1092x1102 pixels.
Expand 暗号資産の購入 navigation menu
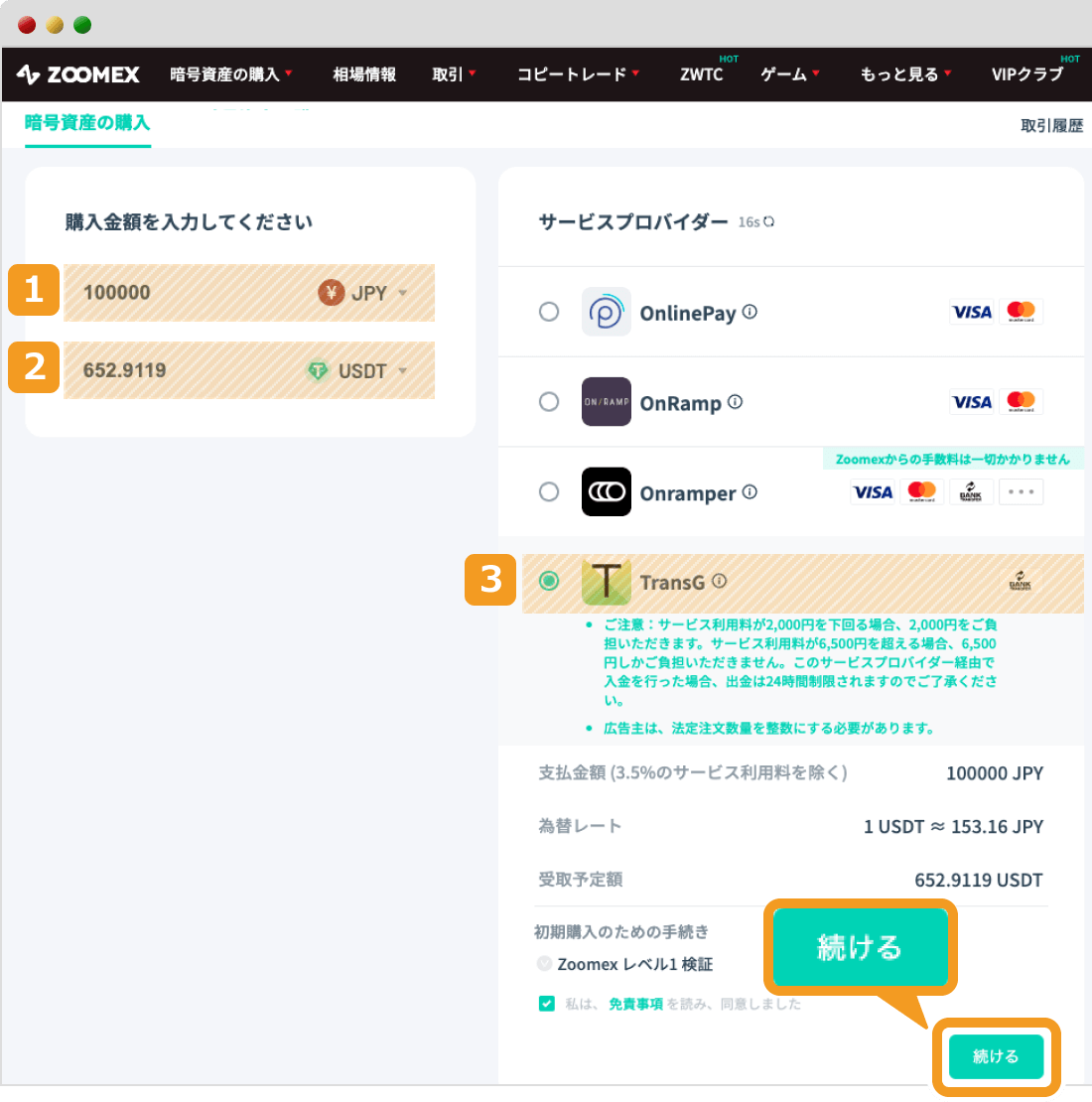[x=231, y=74]
